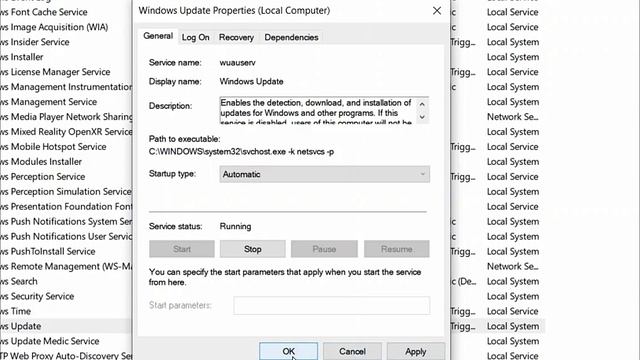Click Network Se... for Remote Management row
640x360 pixels.
tap(513, 267)
